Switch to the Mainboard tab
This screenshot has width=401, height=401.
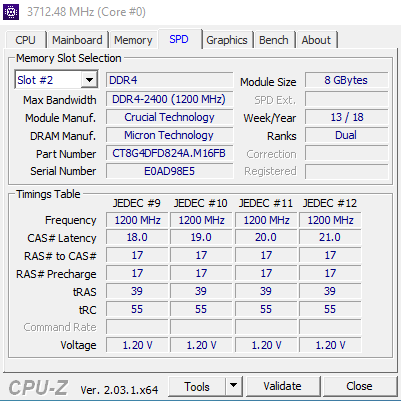click(x=77, y=40)
